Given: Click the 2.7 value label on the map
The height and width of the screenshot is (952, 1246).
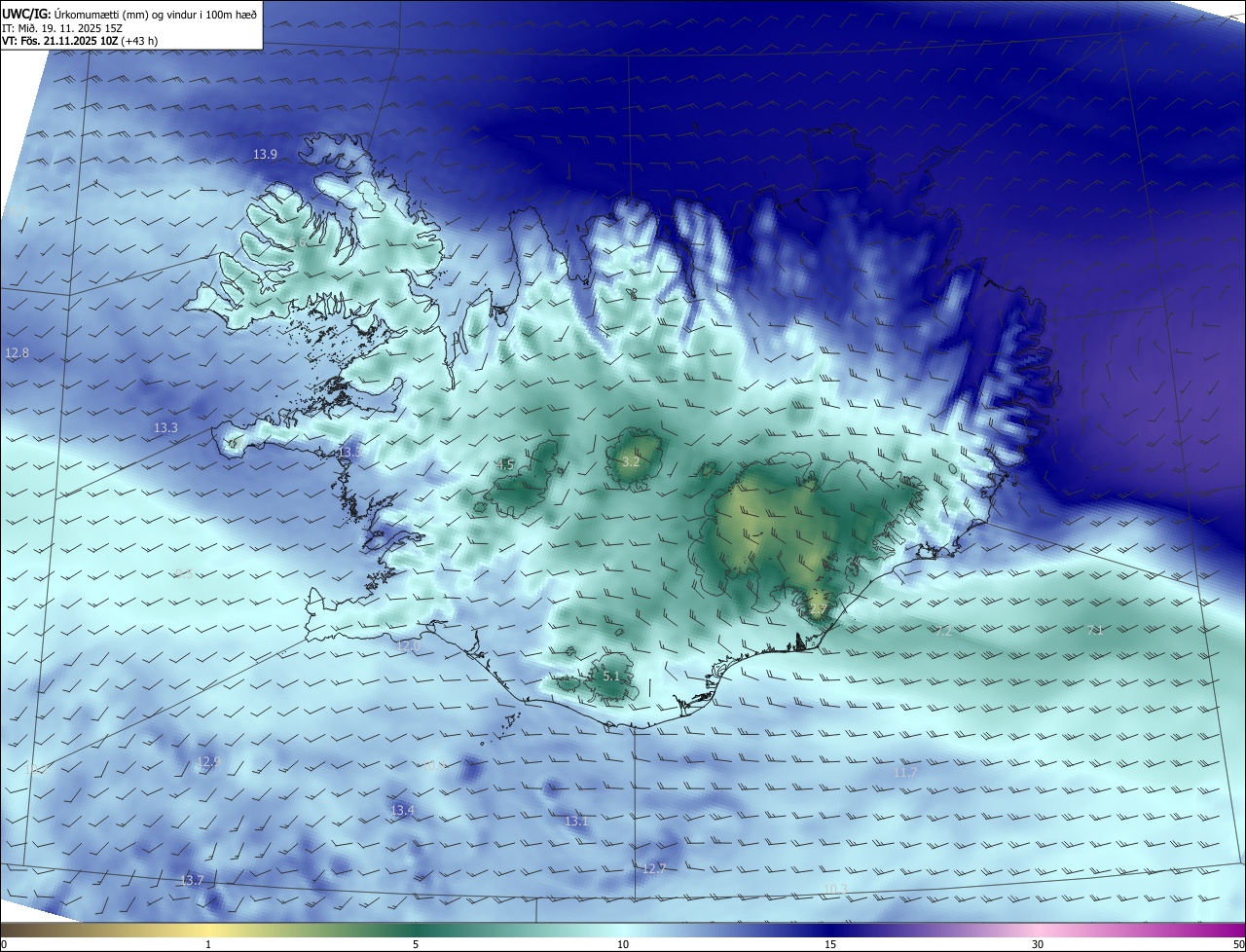Looking at the screenshot, I should point(817,609).
